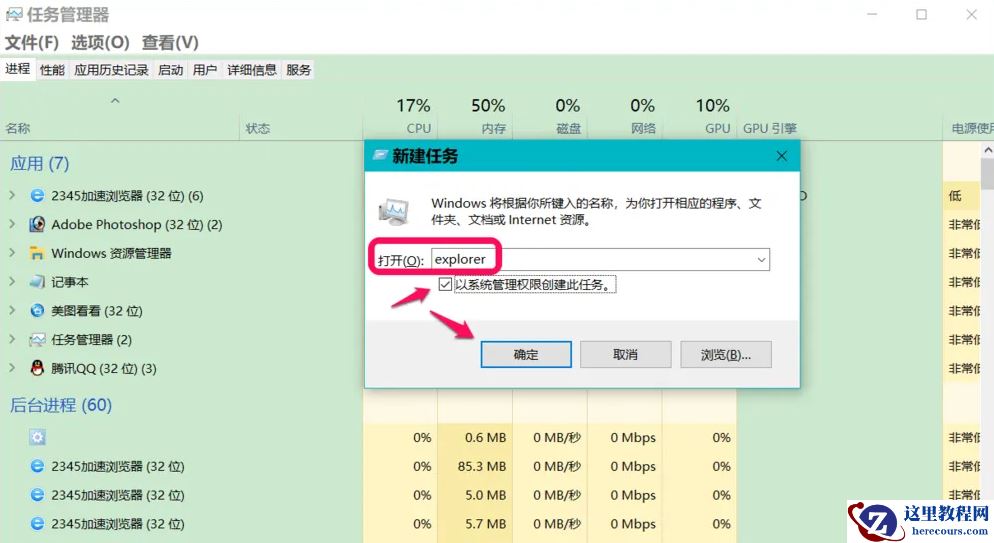Click the 浏览(B)... button
994x543 pixels.
point(726,355)
